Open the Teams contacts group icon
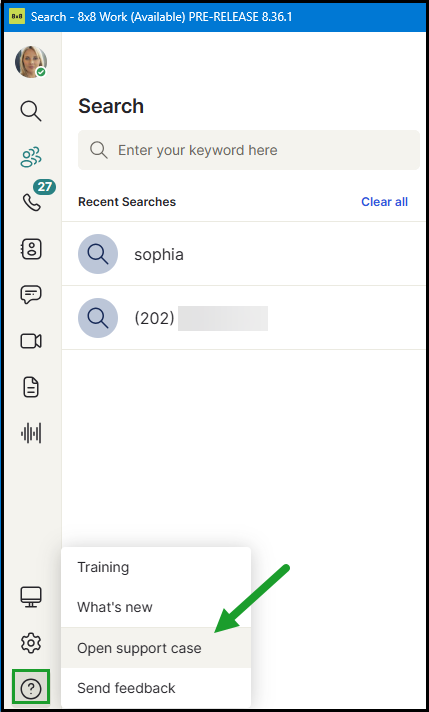The image size is (429, 712). (x=31, y=157)
